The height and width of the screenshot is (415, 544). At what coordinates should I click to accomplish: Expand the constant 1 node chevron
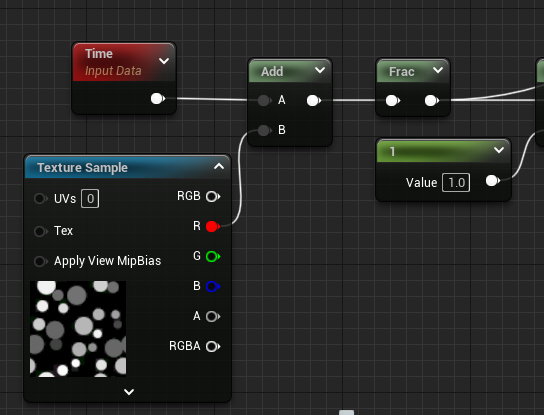499,150
